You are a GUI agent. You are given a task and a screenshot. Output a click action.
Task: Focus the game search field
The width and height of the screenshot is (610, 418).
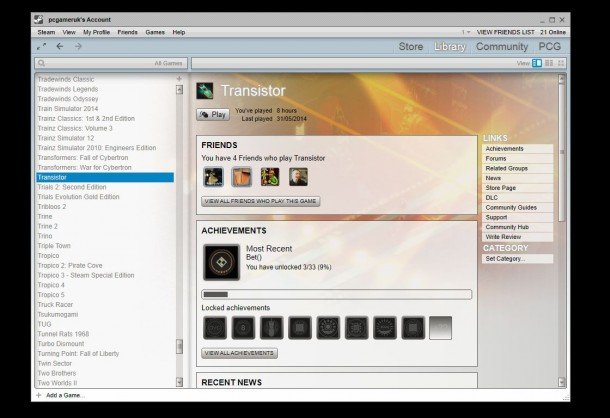(x=111, y=63)
